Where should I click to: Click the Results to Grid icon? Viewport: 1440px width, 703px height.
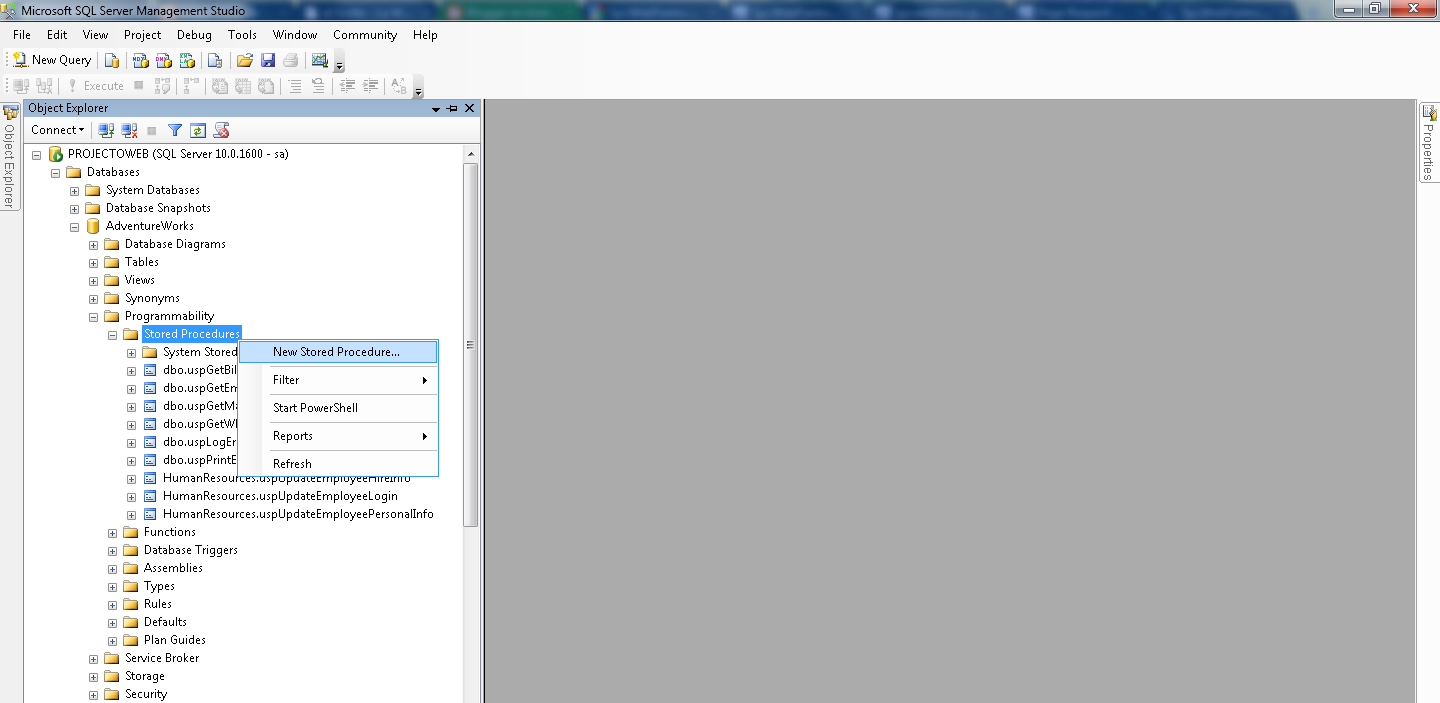243,86
